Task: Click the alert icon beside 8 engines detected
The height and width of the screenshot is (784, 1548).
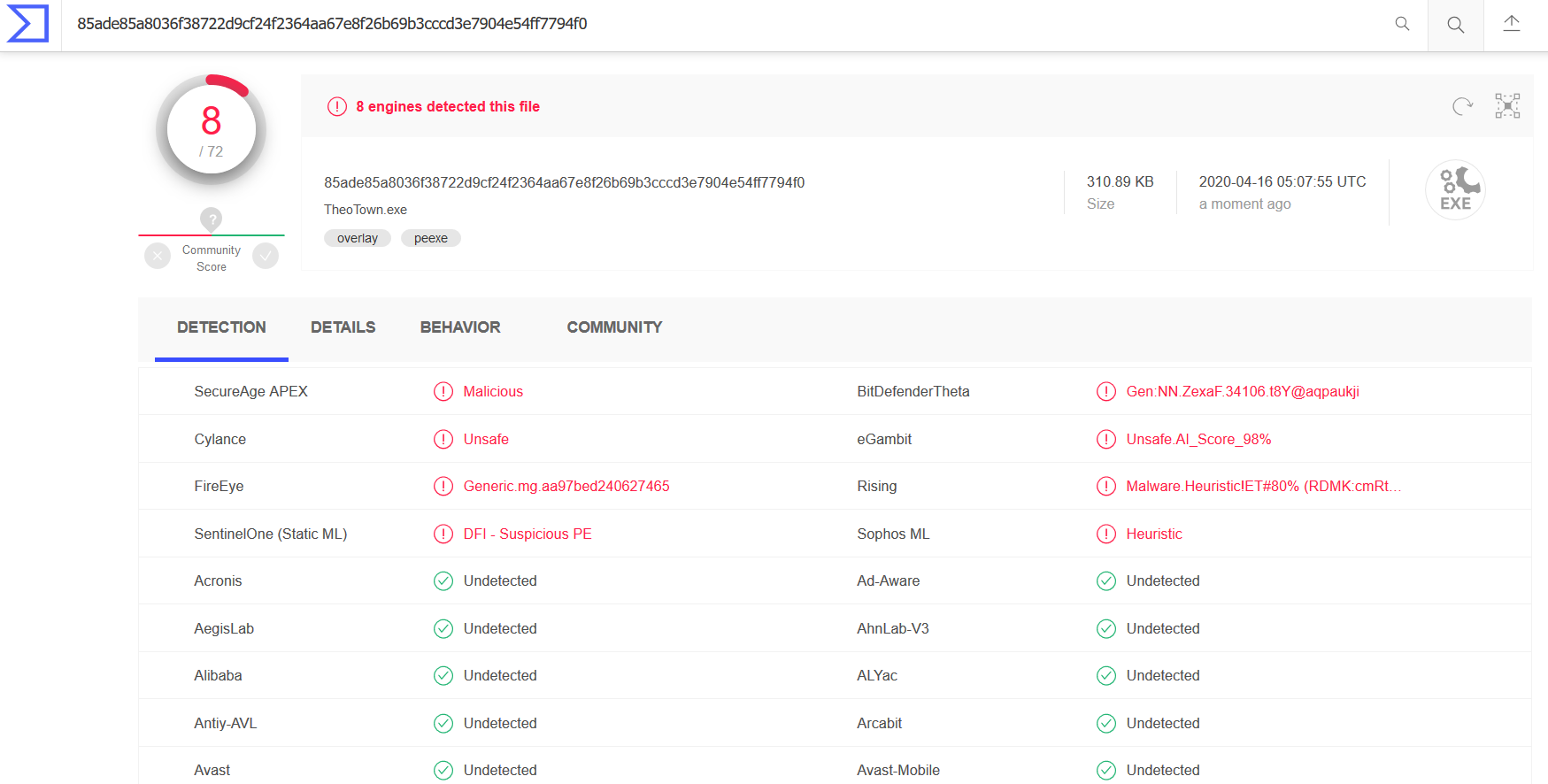Action: (x=337, y=106)
